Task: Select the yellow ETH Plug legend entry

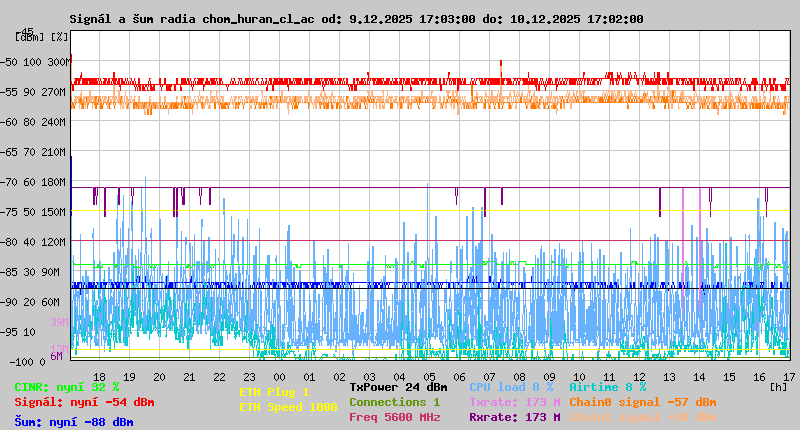Action: tap(274, 392)
